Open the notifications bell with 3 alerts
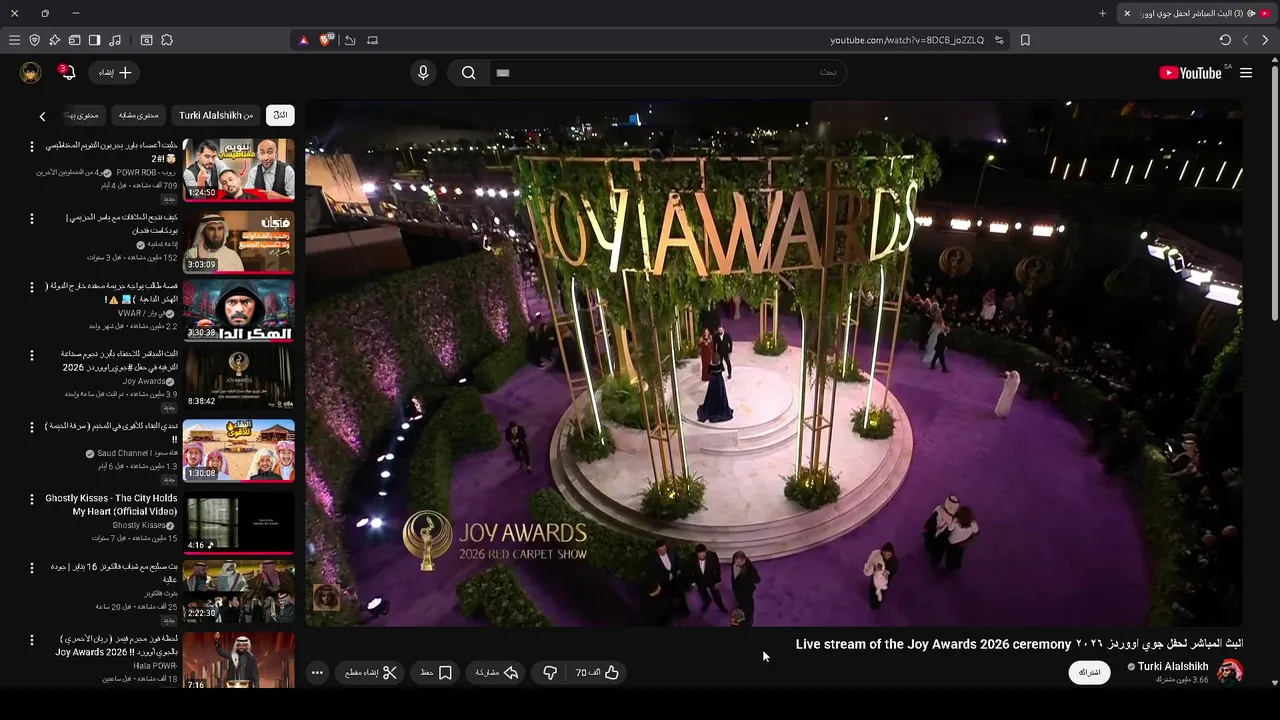1280x720 pixels. coord(67,73)
